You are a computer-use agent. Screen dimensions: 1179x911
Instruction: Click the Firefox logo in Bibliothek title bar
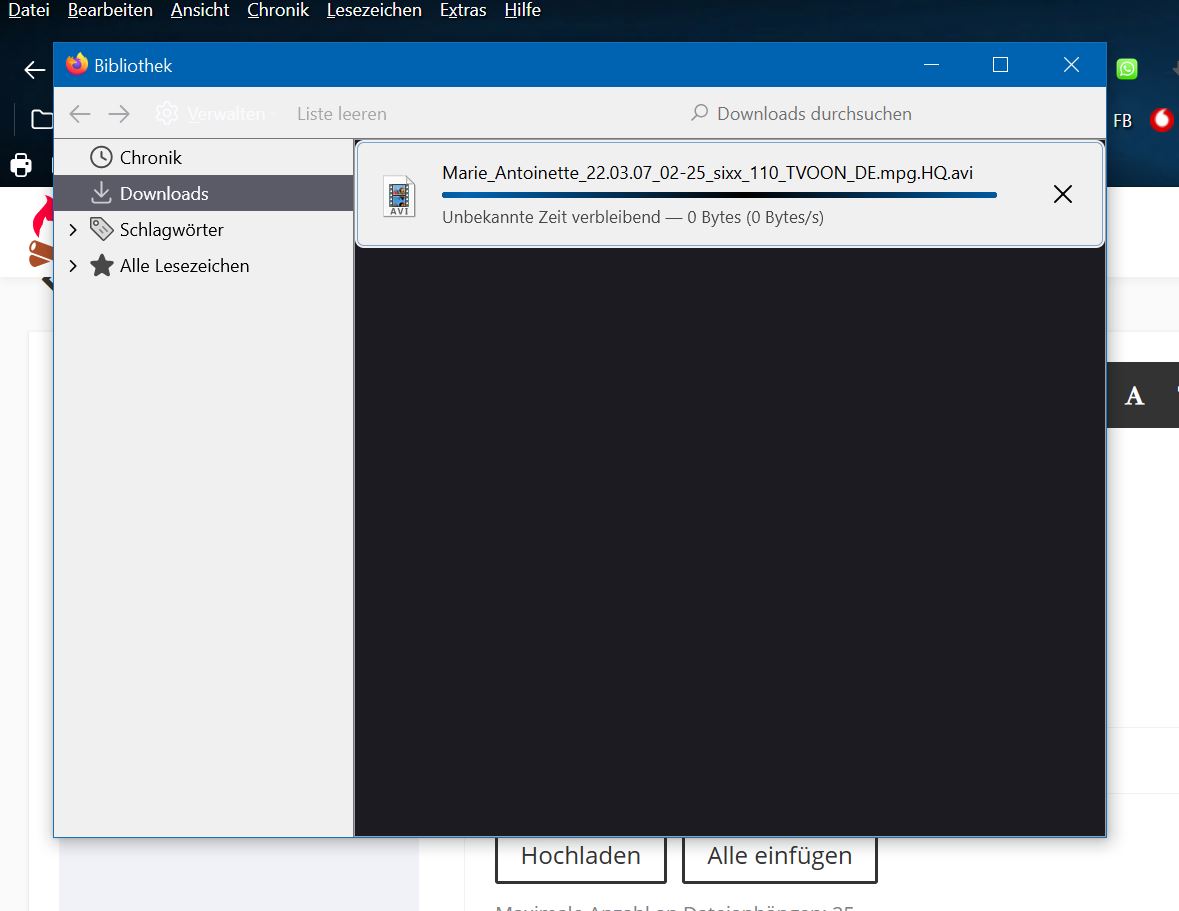pos(77,65)
